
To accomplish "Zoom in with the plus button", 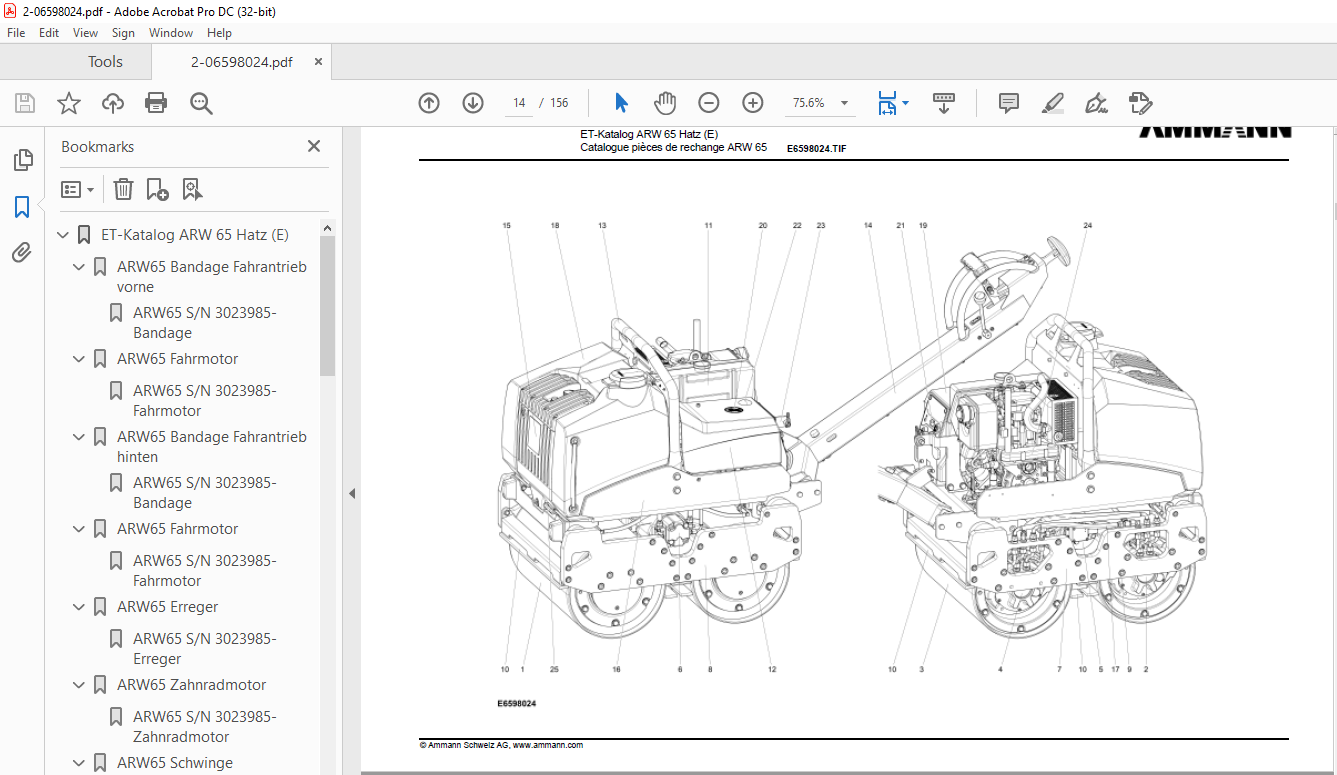I will 753,103.
